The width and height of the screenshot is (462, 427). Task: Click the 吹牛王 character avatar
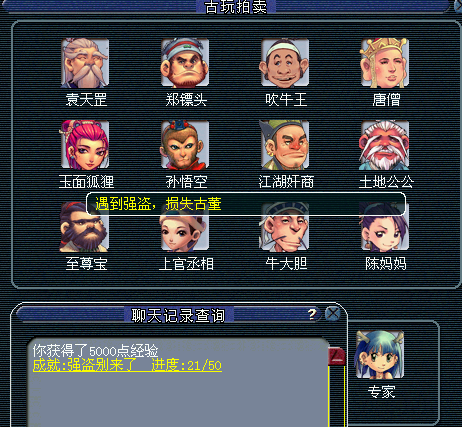285,63
